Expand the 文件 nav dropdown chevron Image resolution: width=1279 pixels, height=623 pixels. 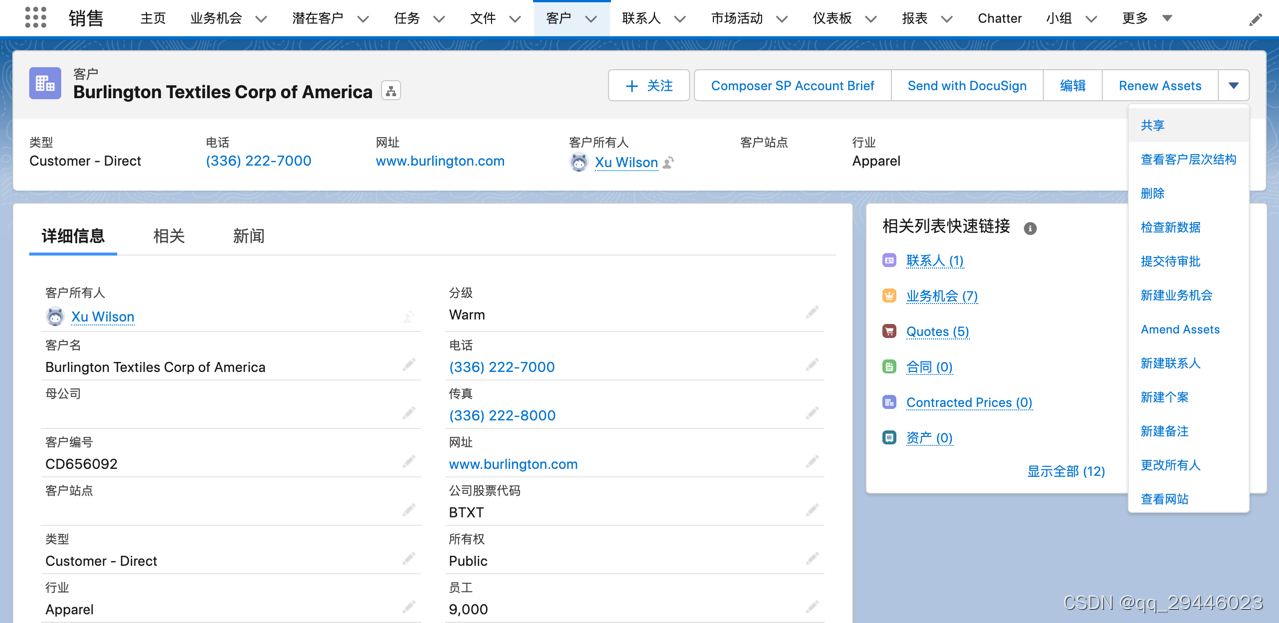pos(515,19)
